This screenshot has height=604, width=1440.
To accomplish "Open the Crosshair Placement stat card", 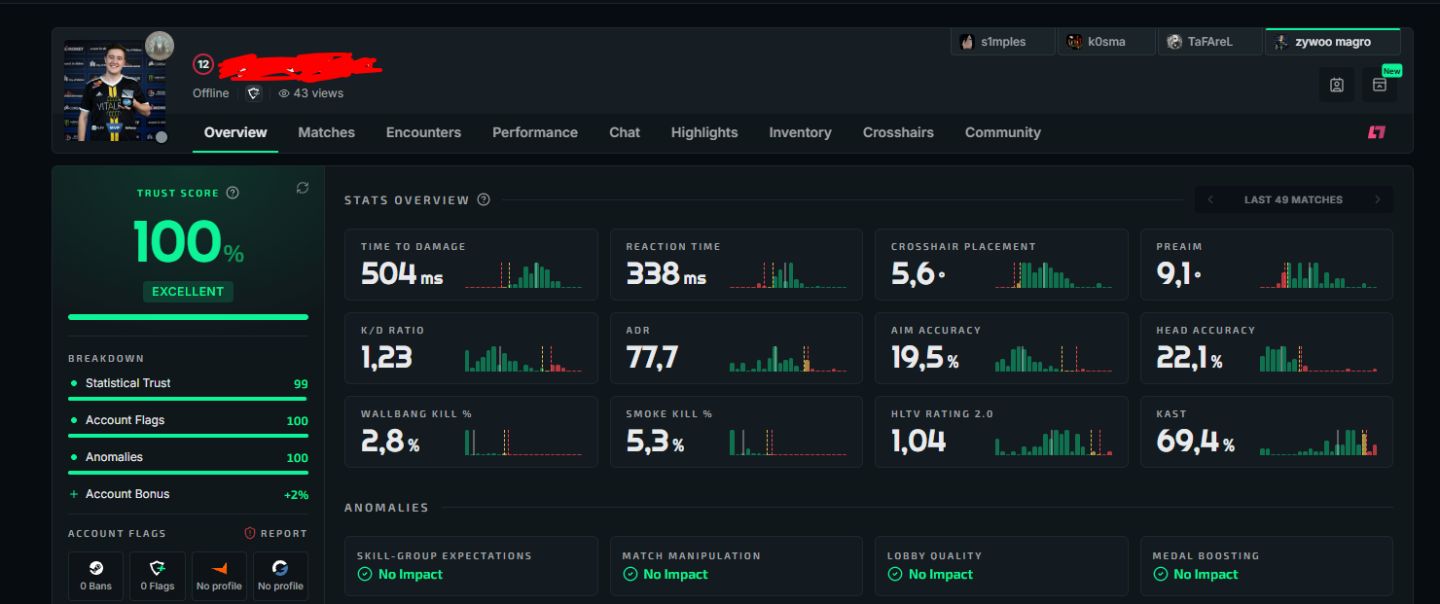I will (x=1002, y=265).
